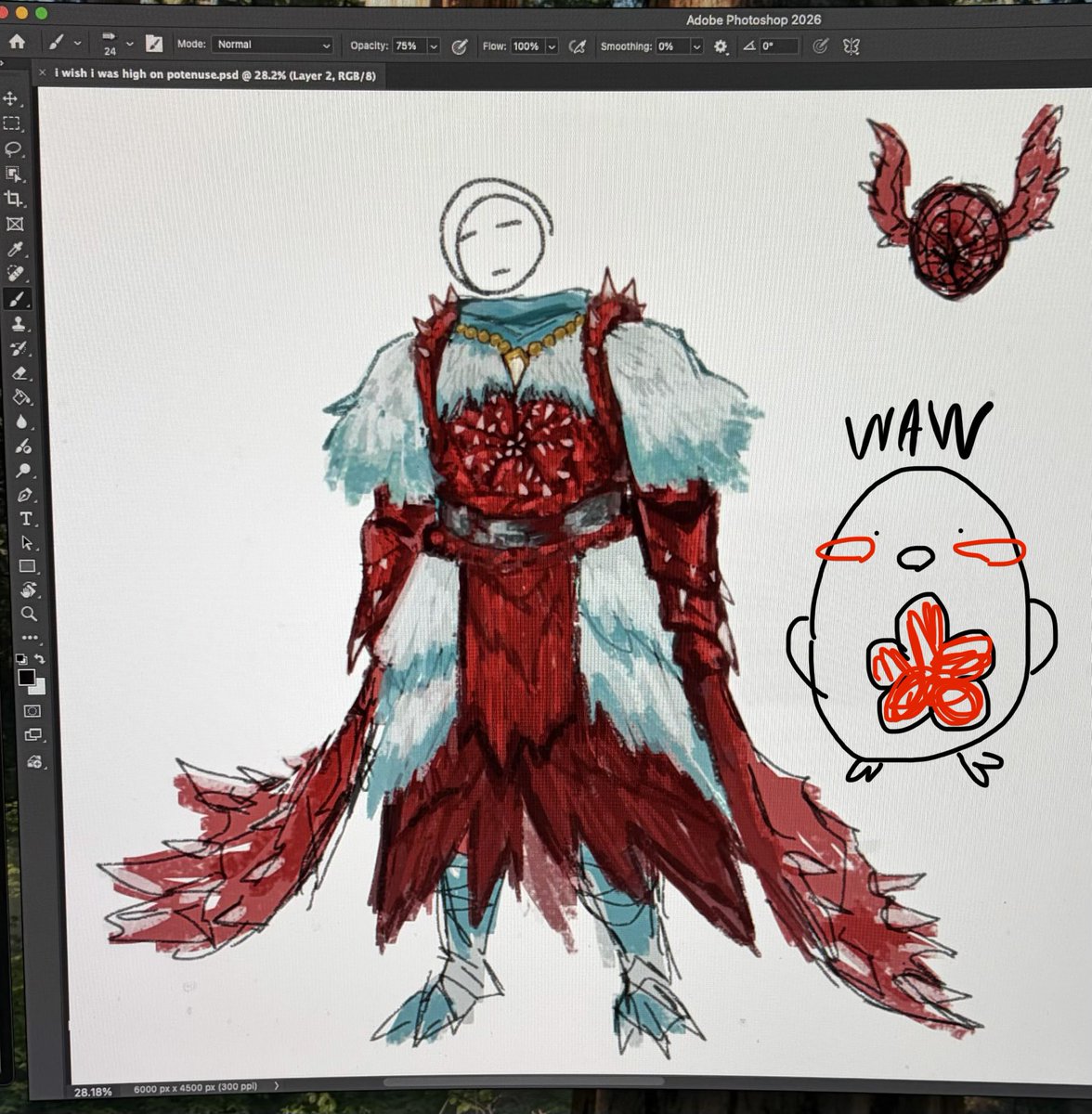Select the Pen tool
The width and height of the screenshot is (1092, 1114).
[24, 494]
